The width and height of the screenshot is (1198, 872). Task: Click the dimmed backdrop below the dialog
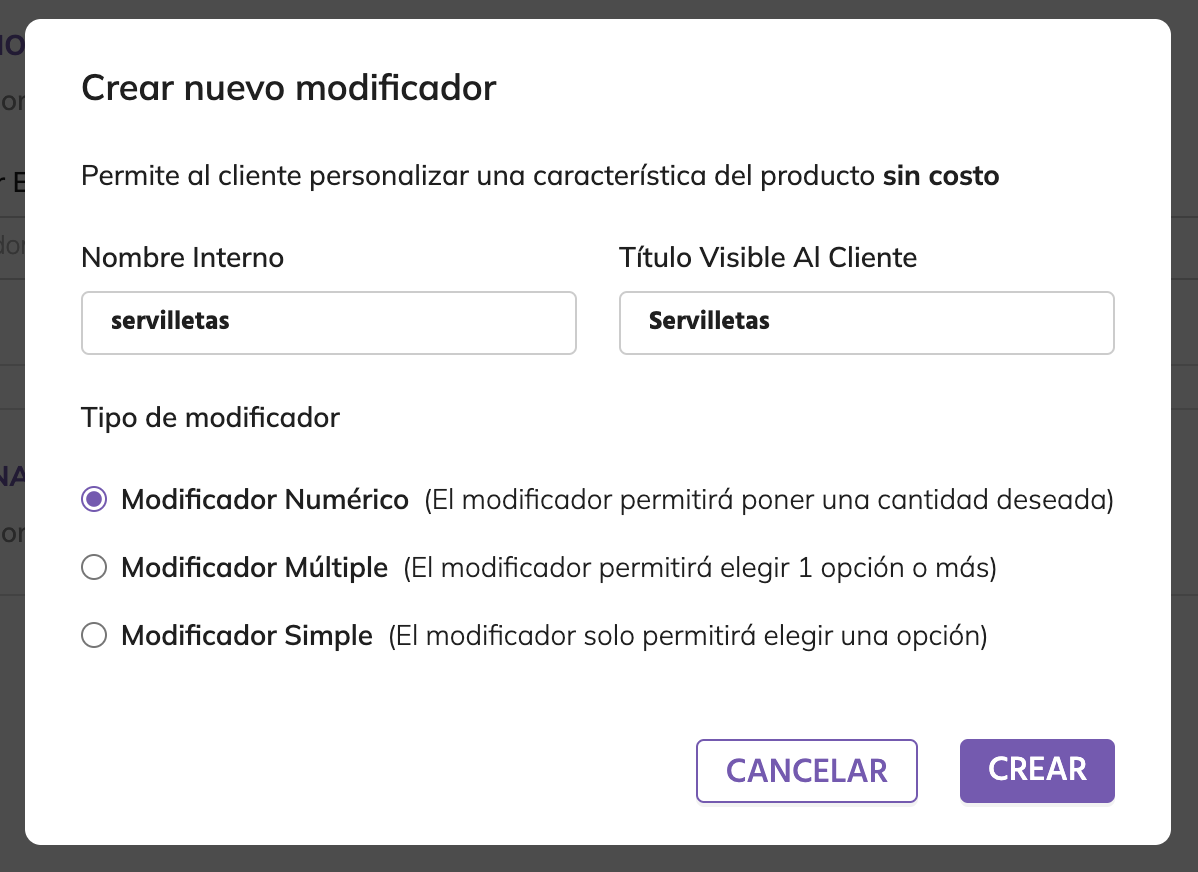click(600, 859)
